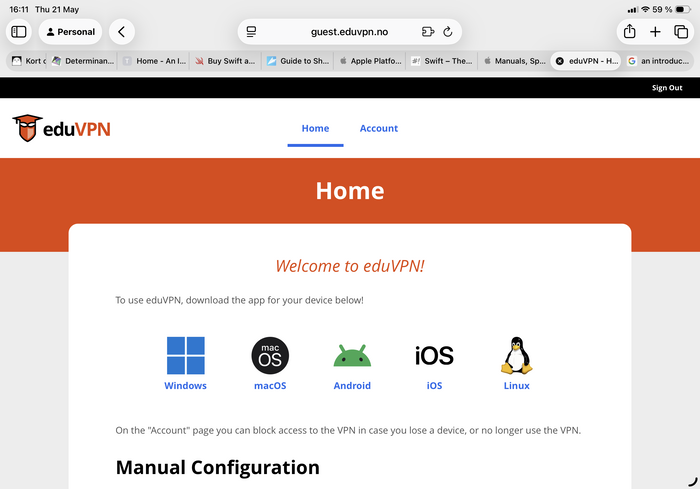The width and height of the screenshot is (700, 489).
Task: Switch to the Home - An I... tab
Action: [154, 61]
